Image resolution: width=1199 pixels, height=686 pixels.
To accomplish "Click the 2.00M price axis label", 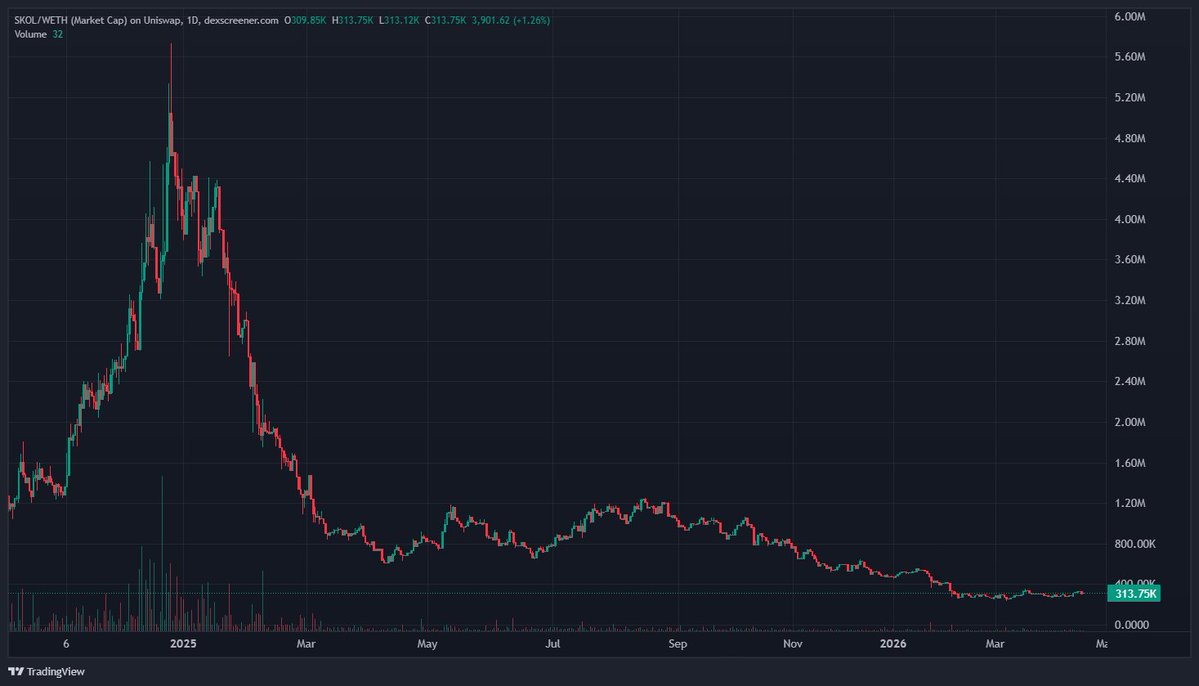I will pos(1129,421).
